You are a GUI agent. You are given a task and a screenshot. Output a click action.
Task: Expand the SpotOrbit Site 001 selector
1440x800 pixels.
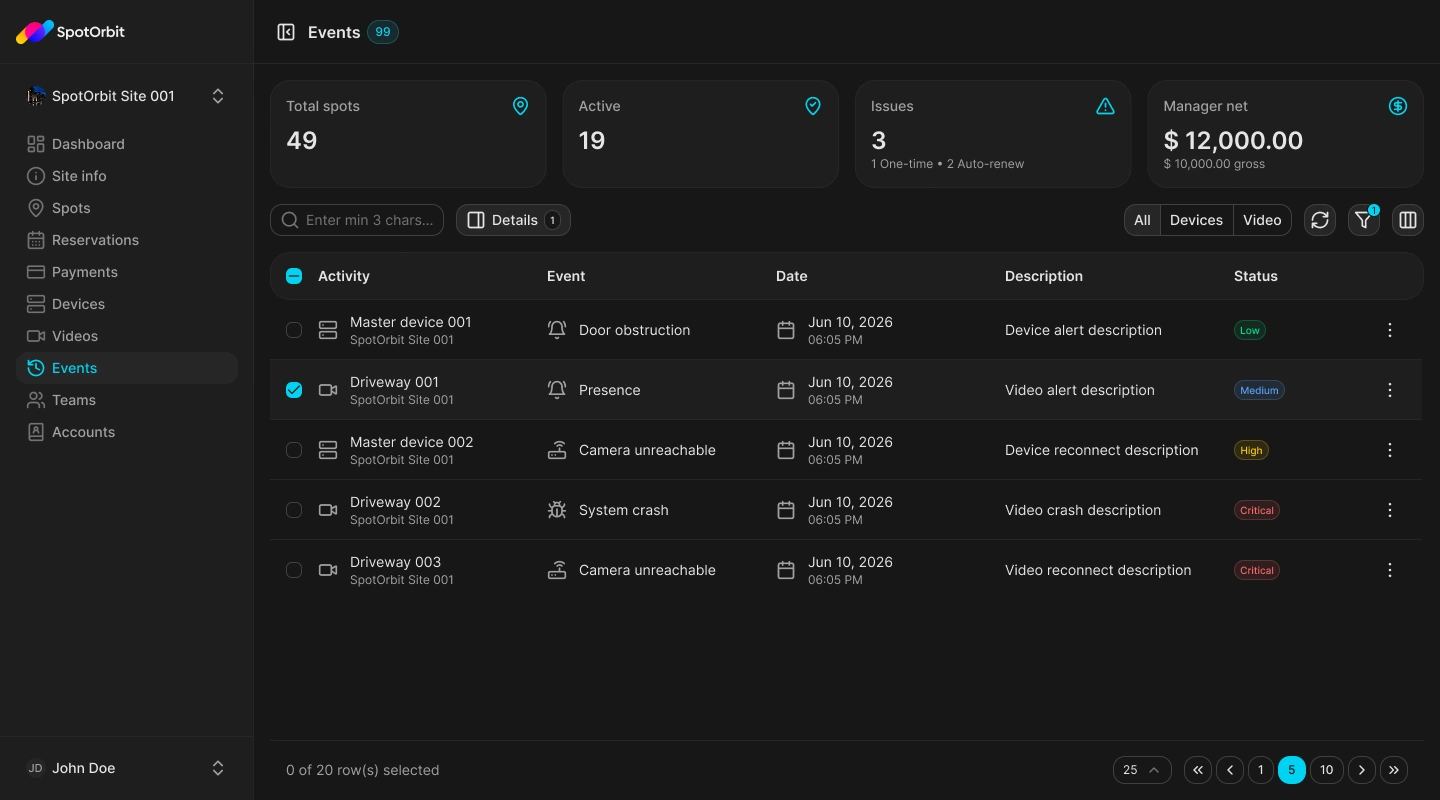pyautogui.click(x=126, y=96)
